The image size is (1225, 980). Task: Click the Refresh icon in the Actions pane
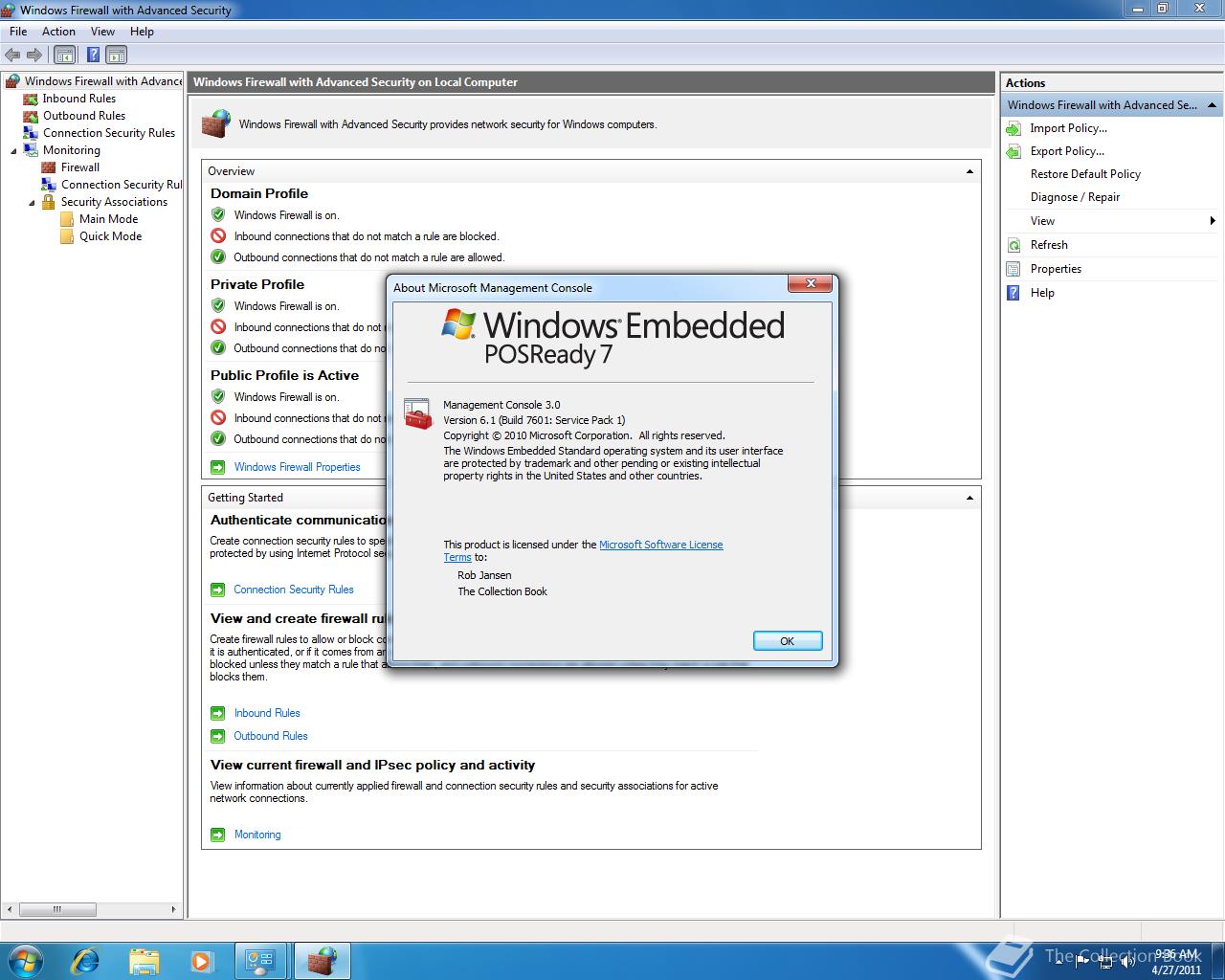pyautogui.click(x=1013, y=245)
